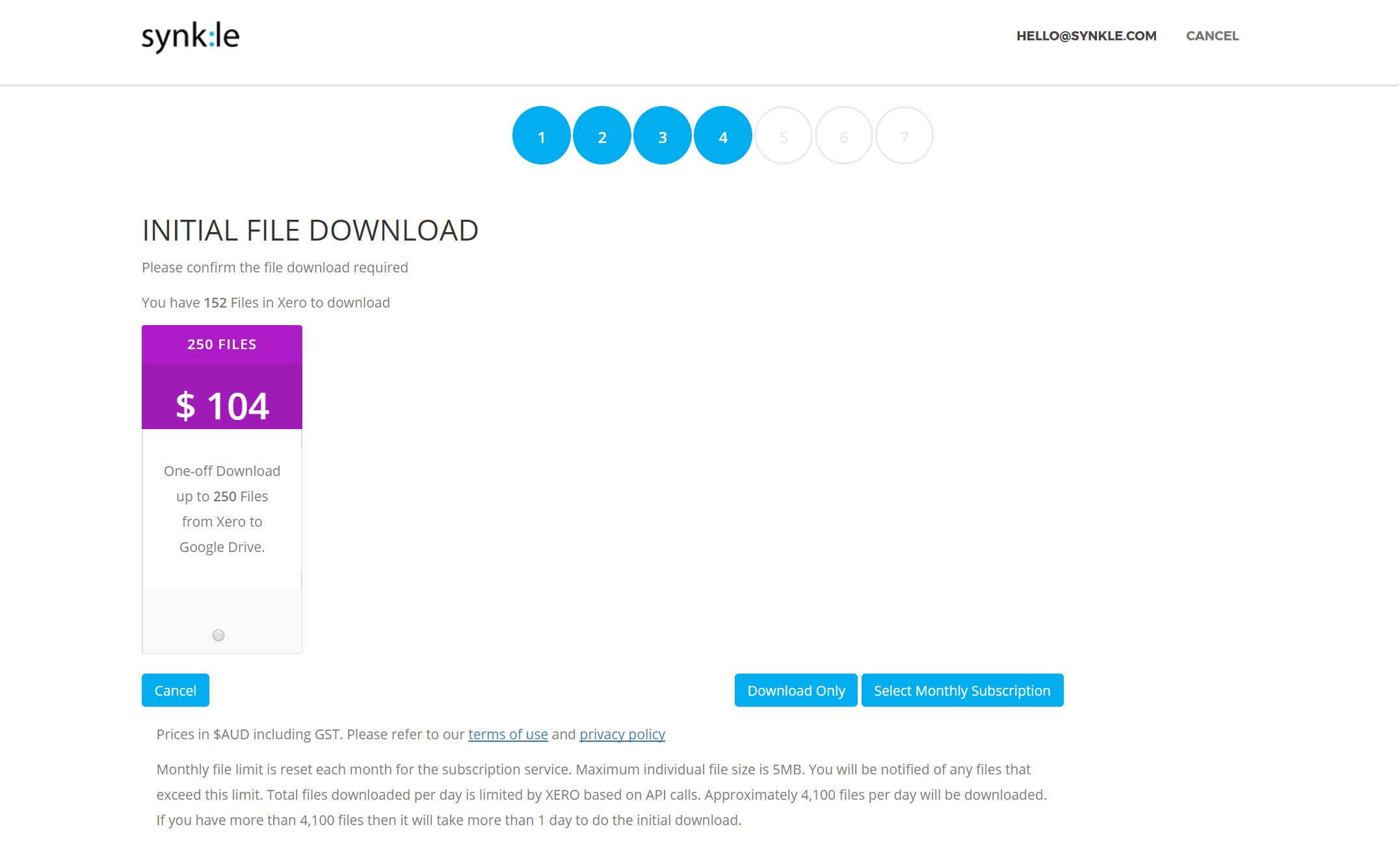The image size is (1400, 868).
Task: Click the synk:le logo
Action: pos(191,37)
